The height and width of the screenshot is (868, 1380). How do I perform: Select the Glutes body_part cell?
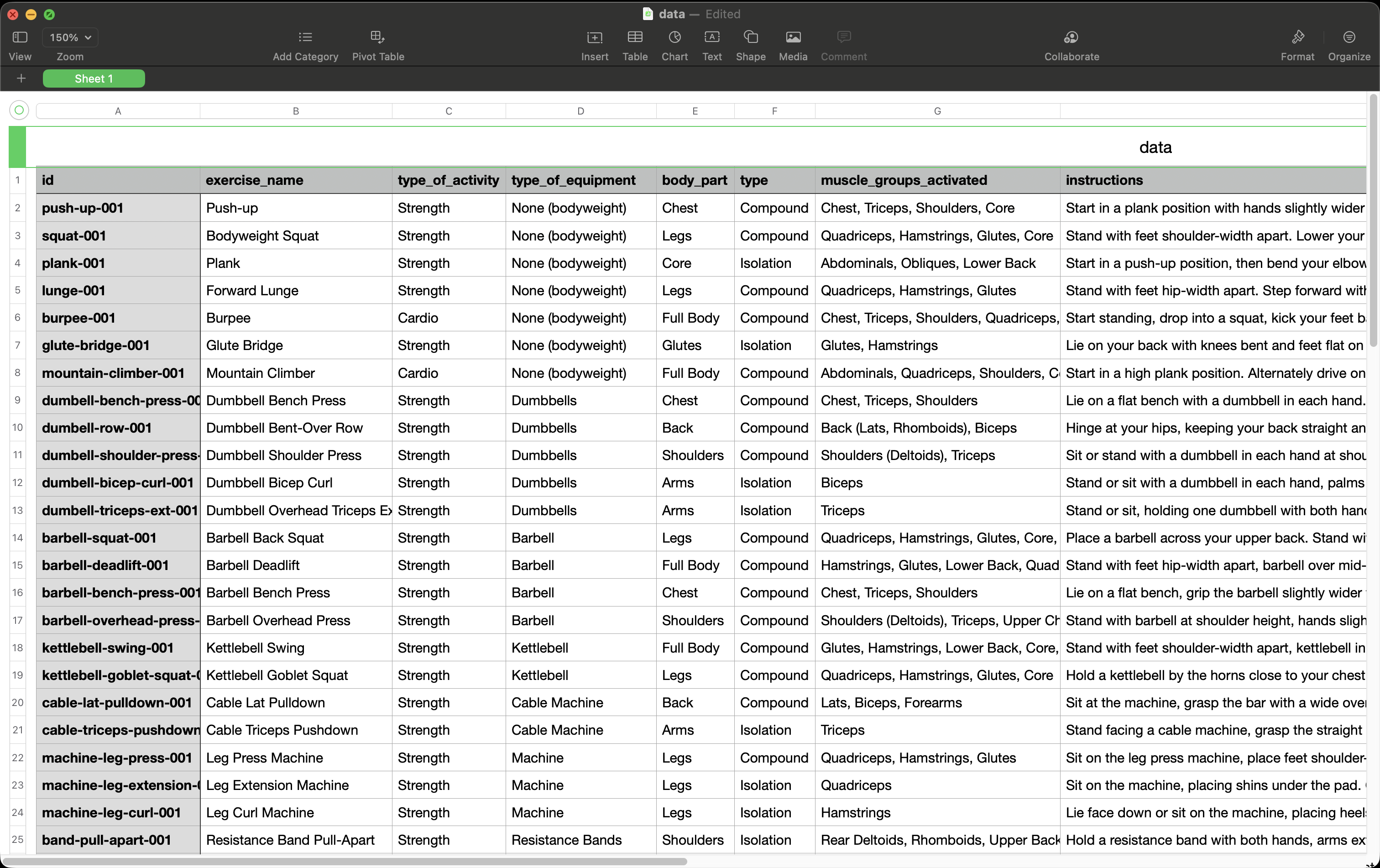[x=695, y=345]
